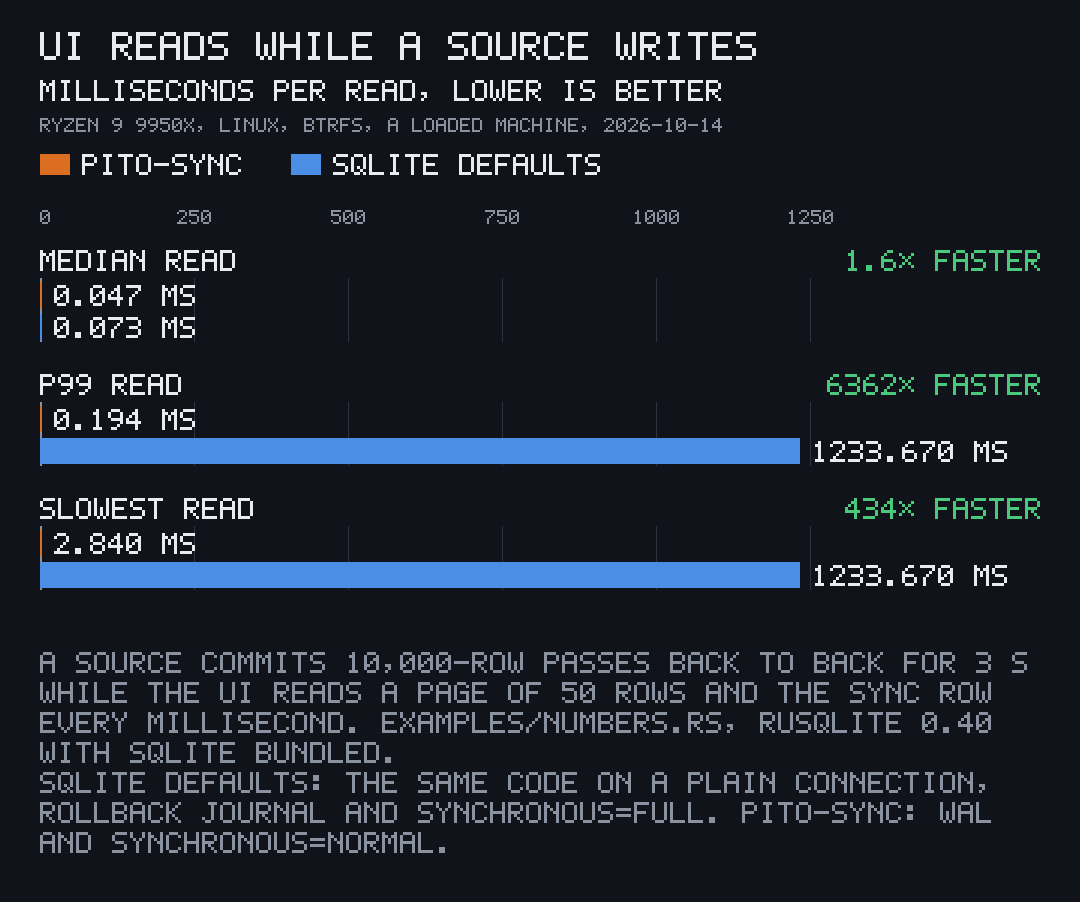
Task: Select the SQLITE DEFAULTS legend label
Action: 466,165
